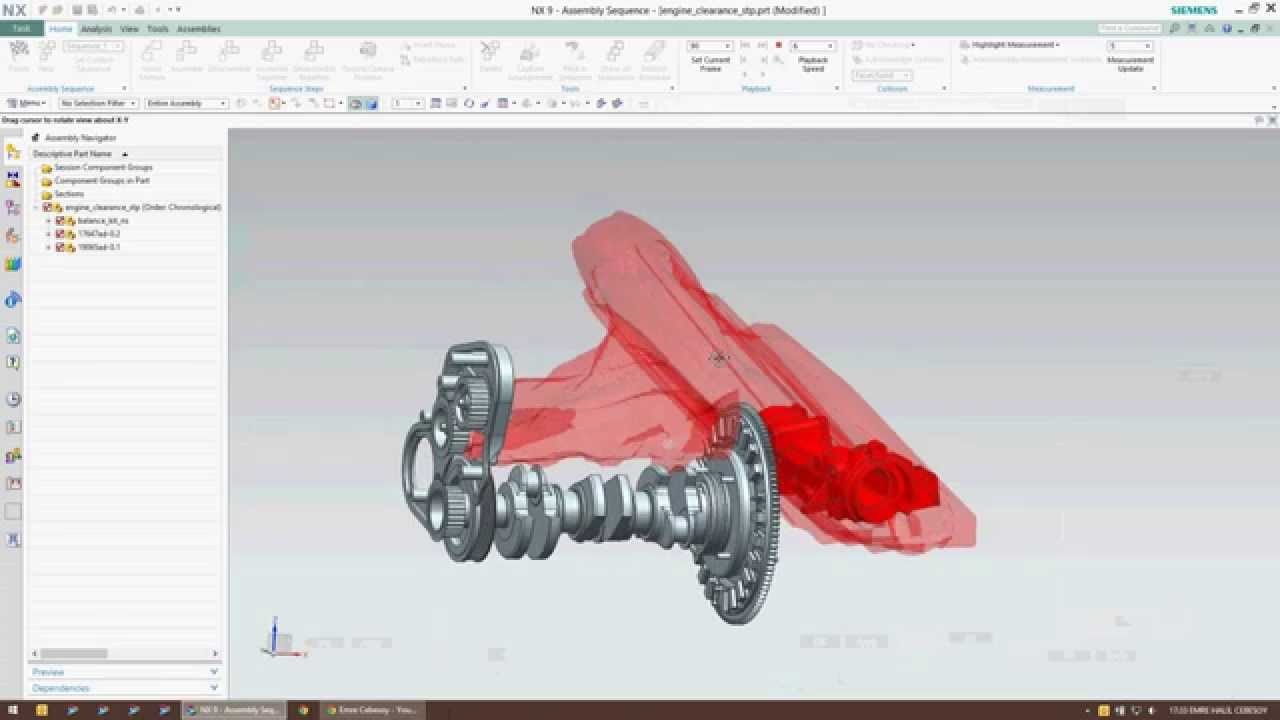Screen dimensions: 1280x720
Task: Click the Save icon in quick access toolbar
Action: (78, 10)
